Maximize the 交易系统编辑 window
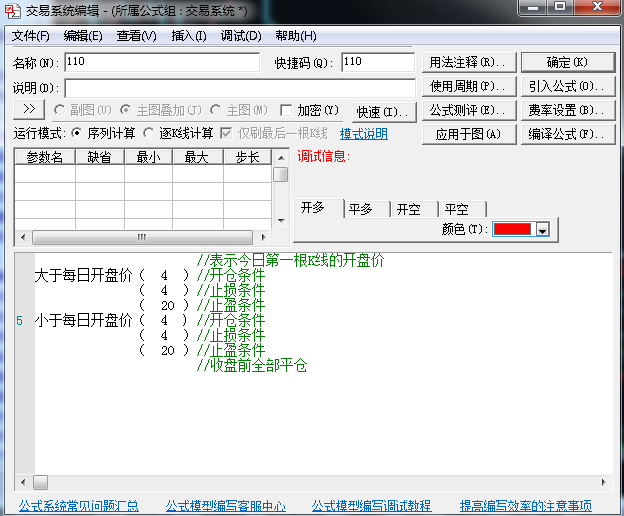This screenshot has width=624, height=516. pyautogui.click(x=560, y=7)
